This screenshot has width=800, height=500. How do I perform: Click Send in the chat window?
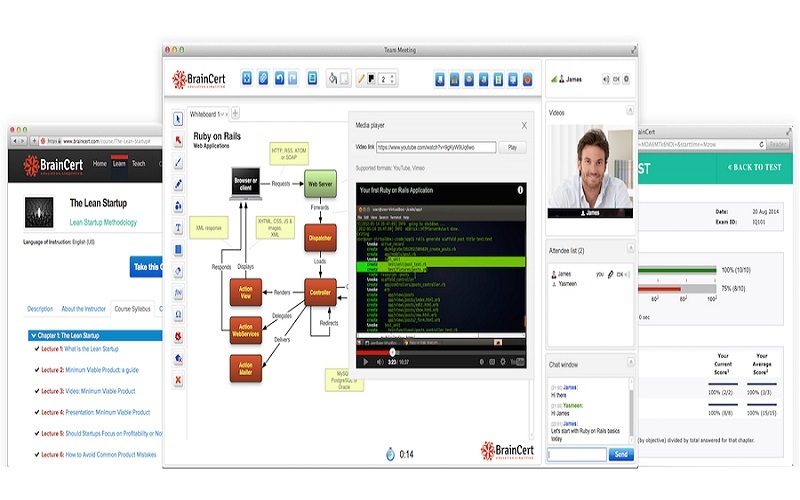point(621,454)
